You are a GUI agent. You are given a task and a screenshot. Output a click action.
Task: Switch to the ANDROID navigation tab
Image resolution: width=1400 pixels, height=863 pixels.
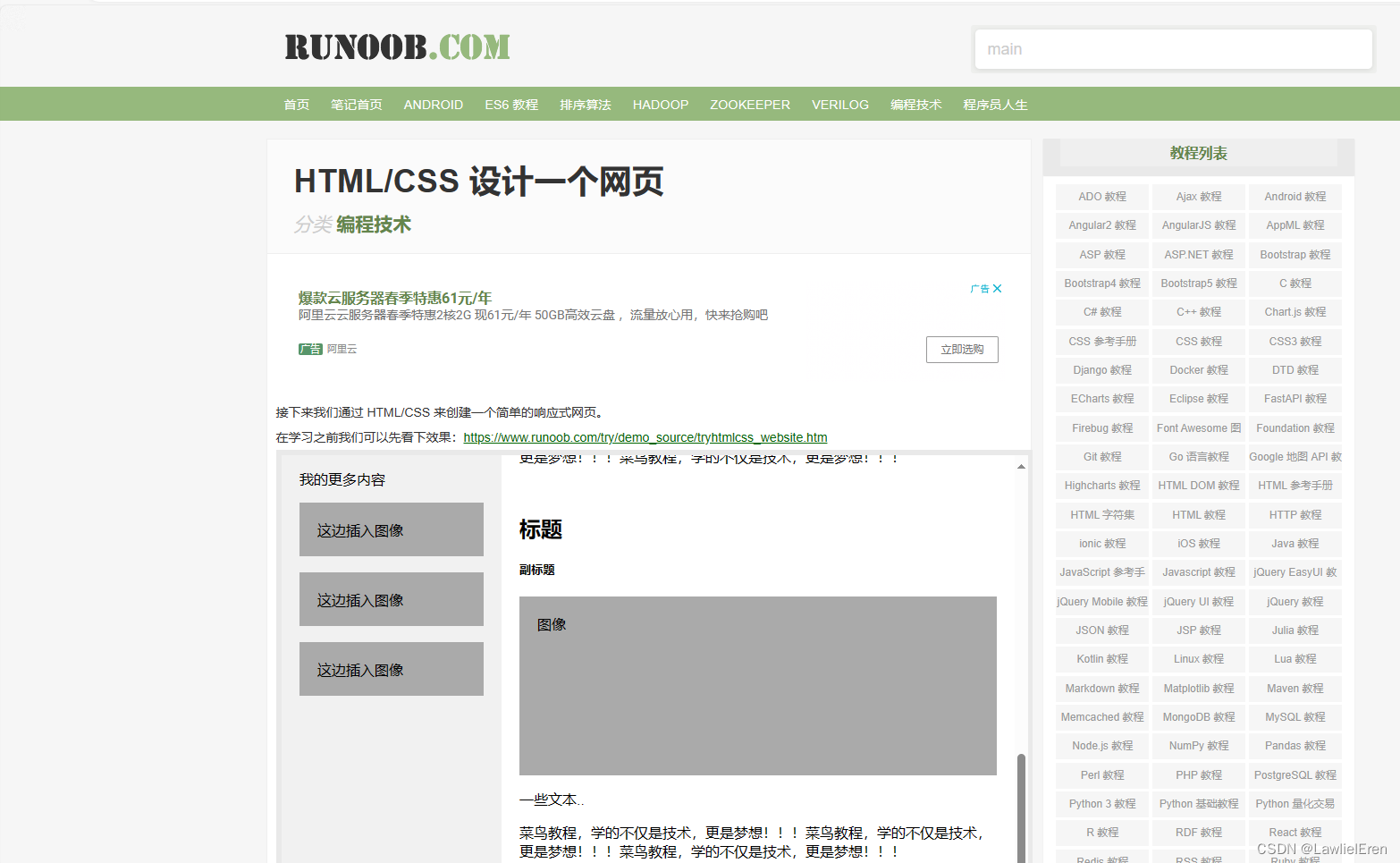(x=433, y=104)
